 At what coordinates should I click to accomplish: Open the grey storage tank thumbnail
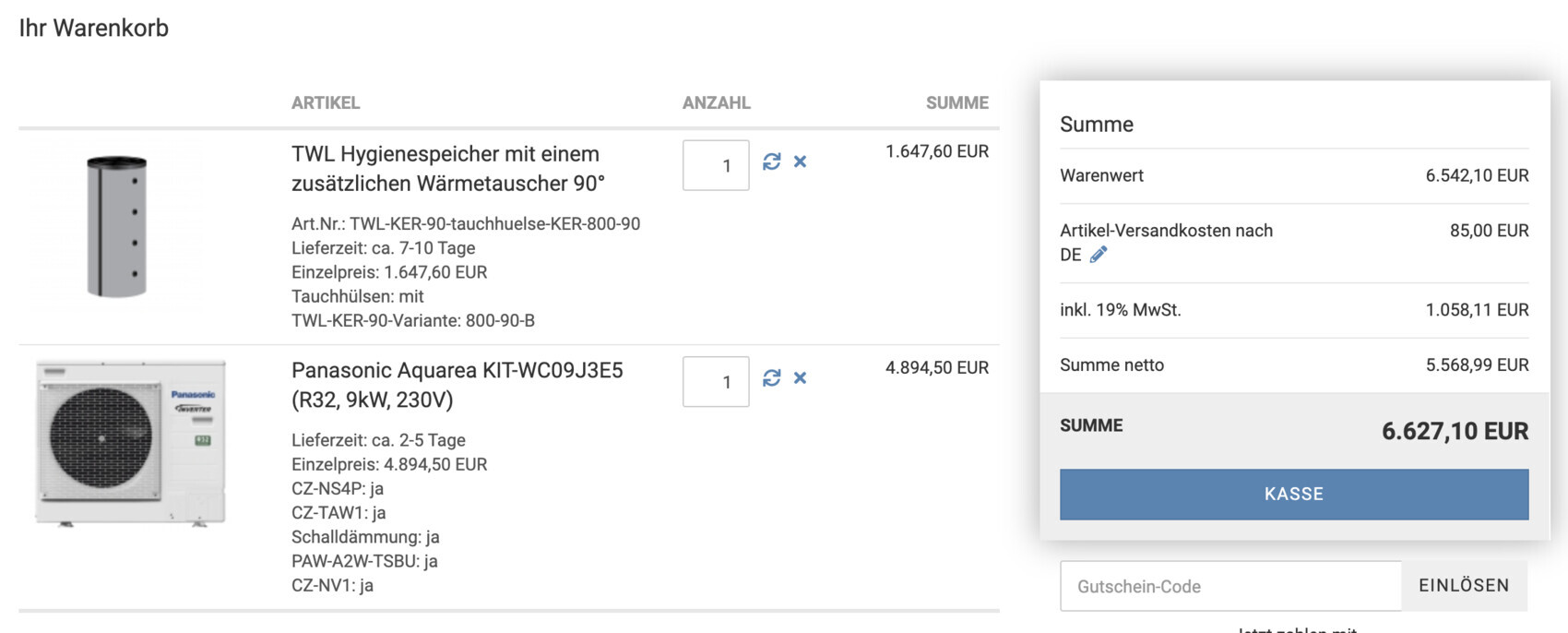pyautogui.click(x=117, y=227)
